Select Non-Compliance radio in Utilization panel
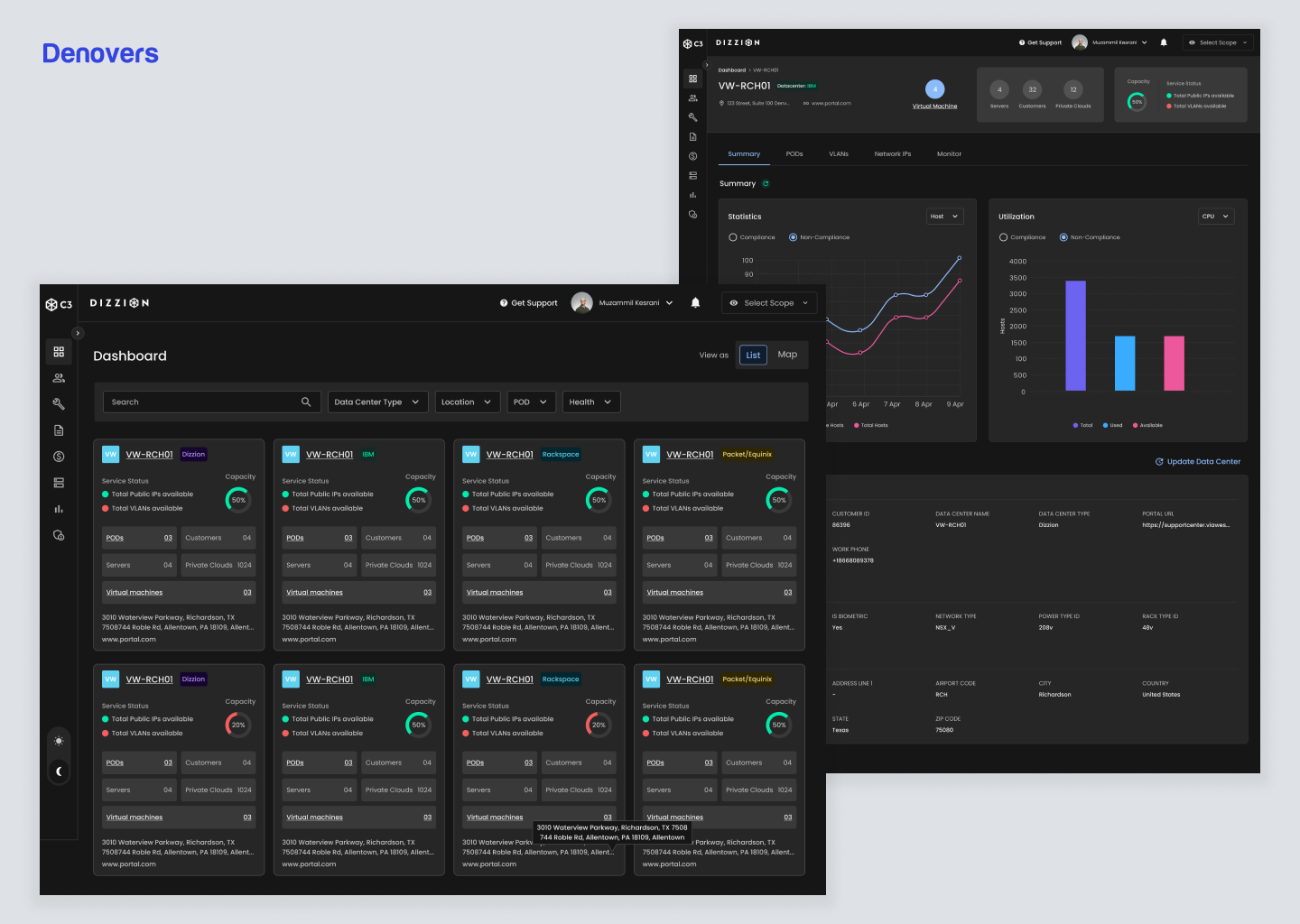The image size is (1300, 924). coord(1063,237)
